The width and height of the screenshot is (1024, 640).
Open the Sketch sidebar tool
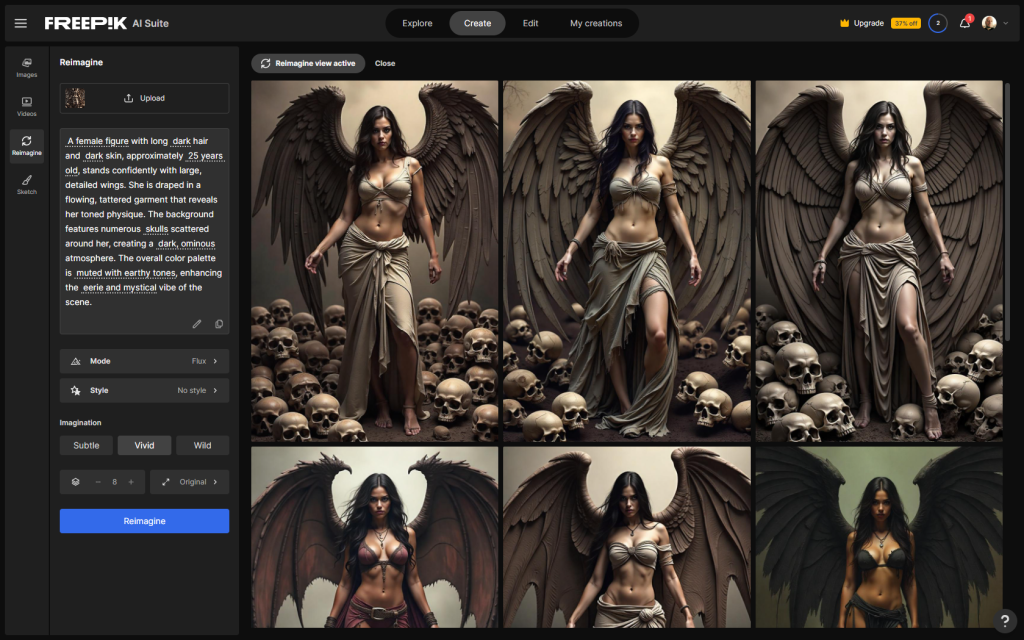point(26,184)
